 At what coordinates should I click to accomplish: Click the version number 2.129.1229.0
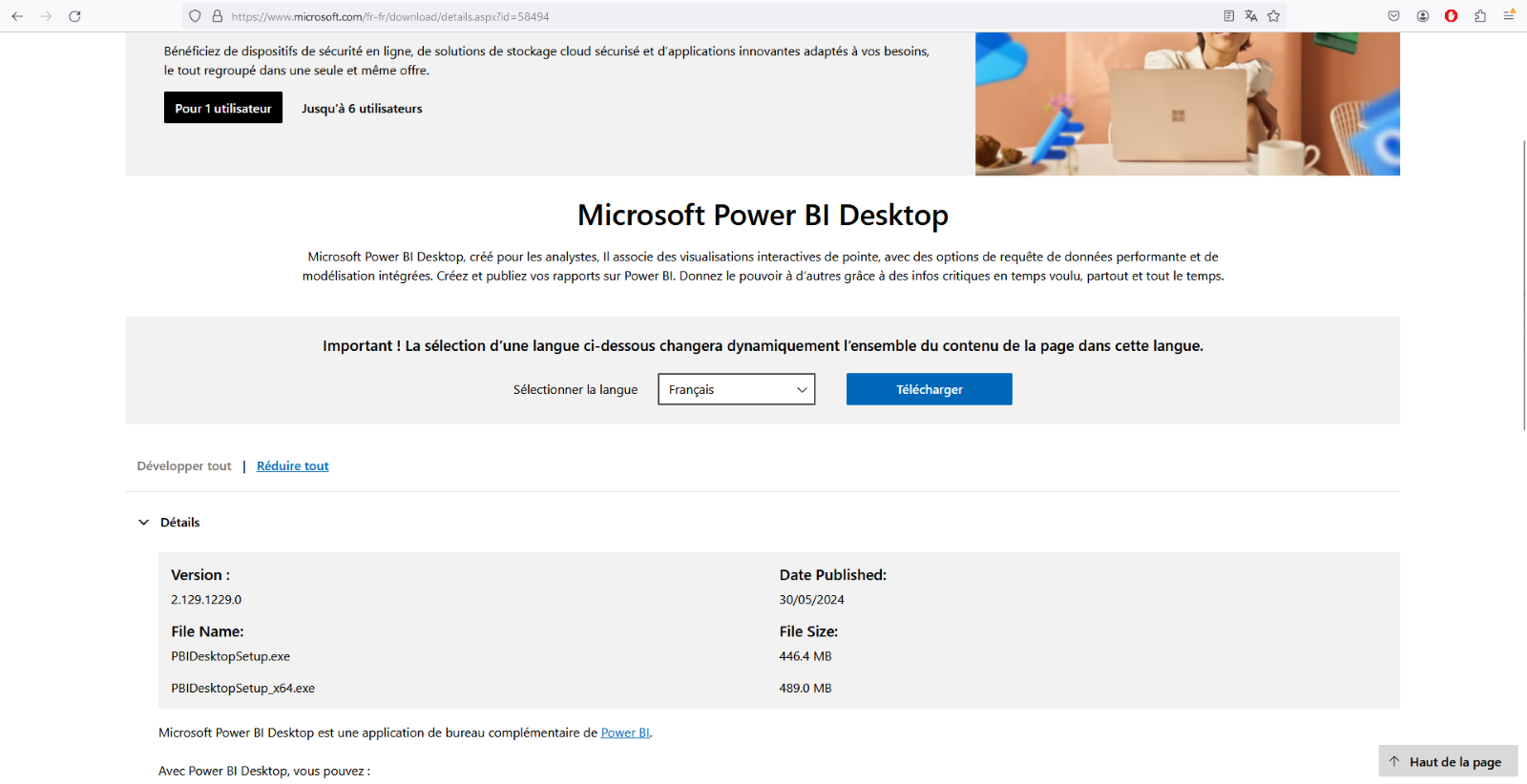coord(206,600)
